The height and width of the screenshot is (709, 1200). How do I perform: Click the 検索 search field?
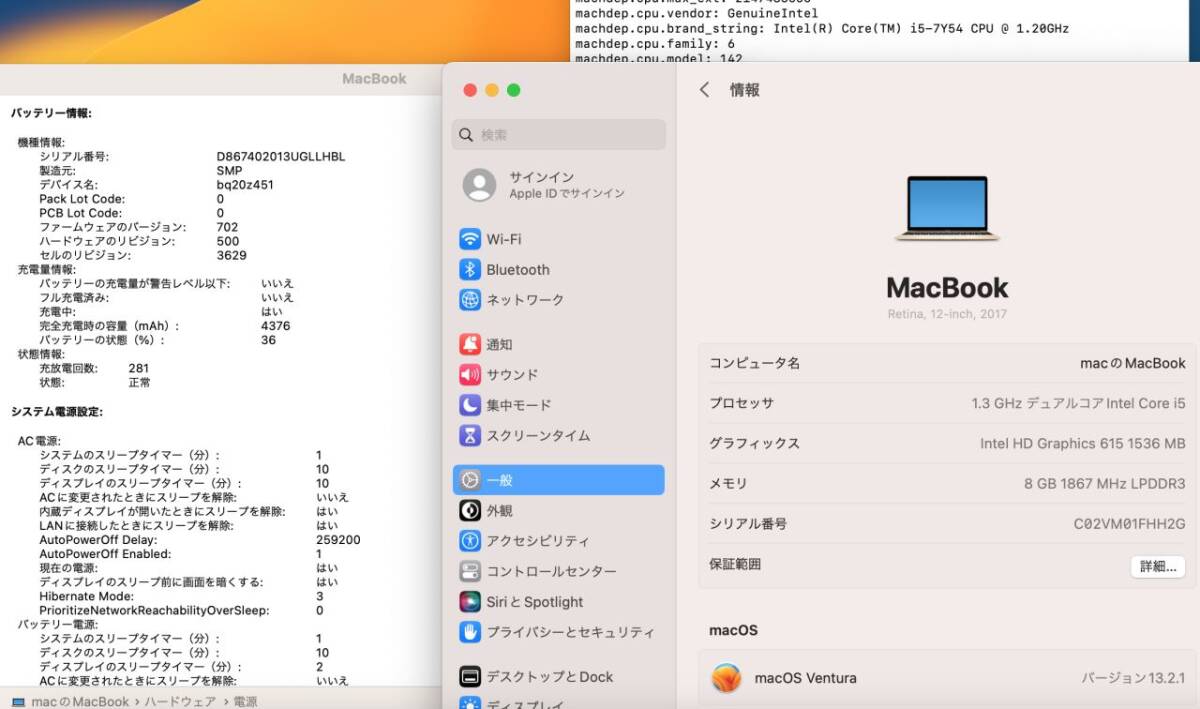tap(558, 134)
